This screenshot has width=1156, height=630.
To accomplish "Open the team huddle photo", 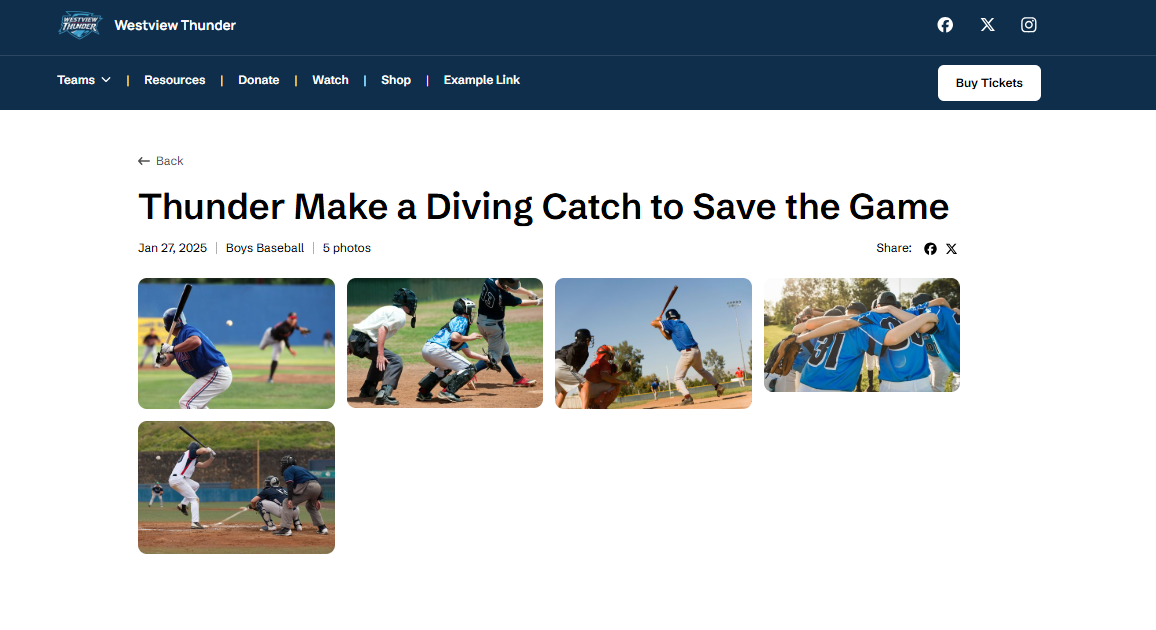I will [862, 335].
